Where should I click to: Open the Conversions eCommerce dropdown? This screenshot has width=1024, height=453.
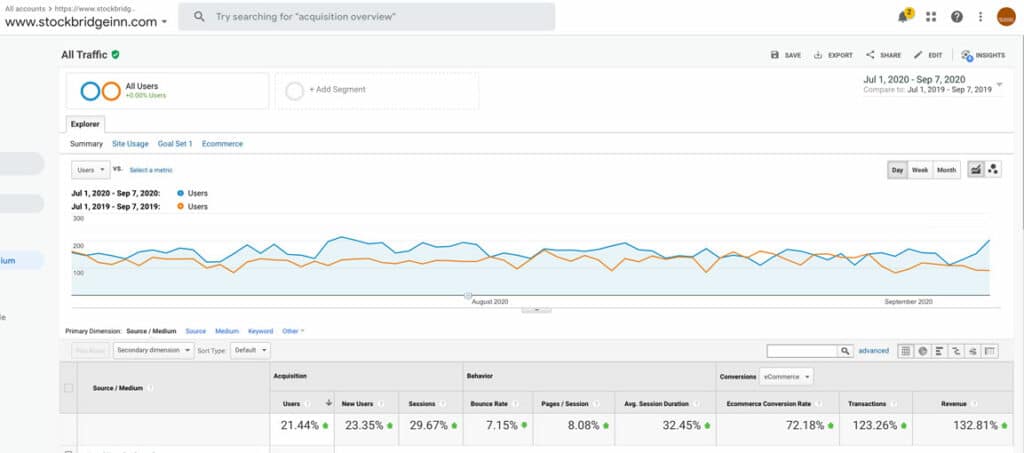786,377
